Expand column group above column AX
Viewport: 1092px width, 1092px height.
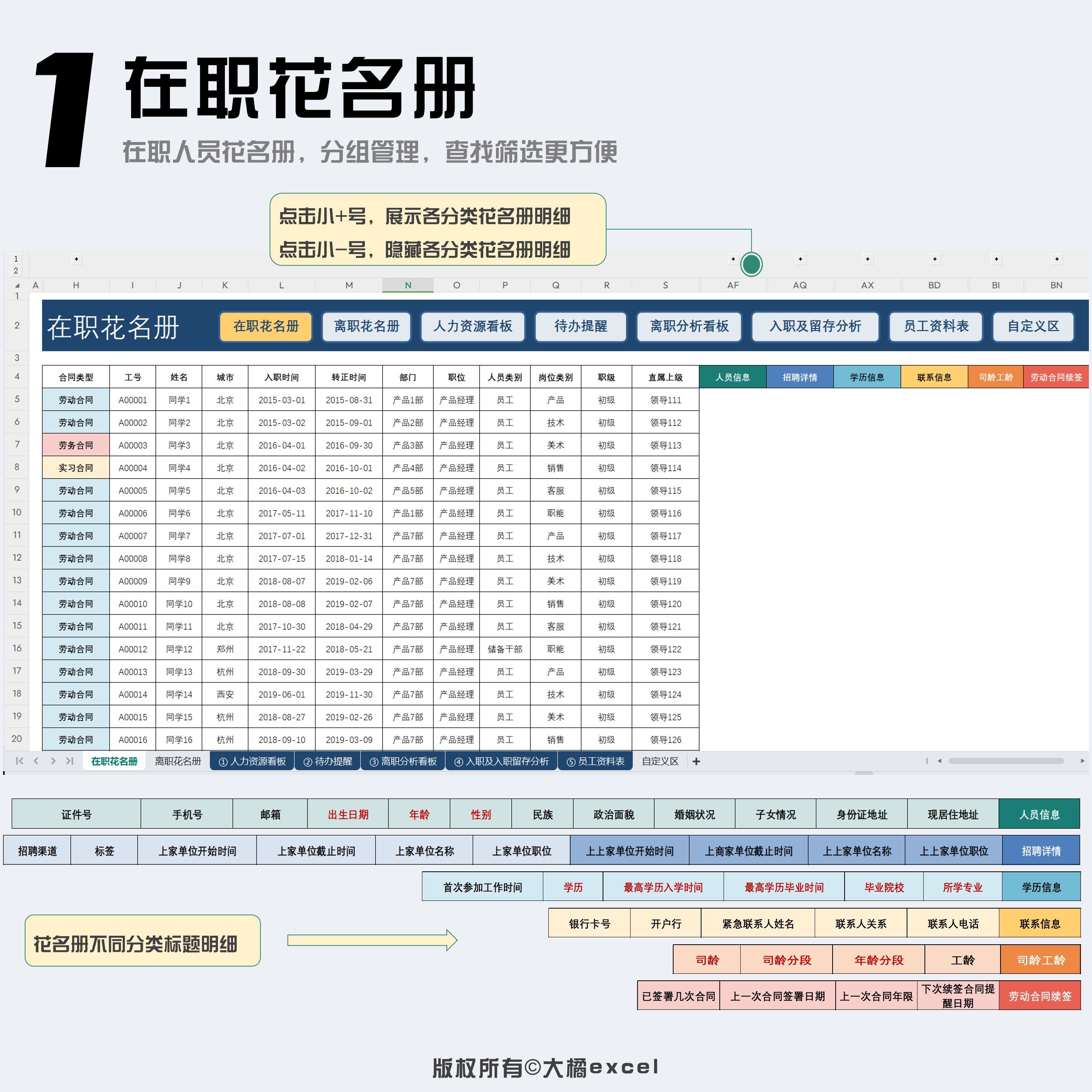point(867,259)
